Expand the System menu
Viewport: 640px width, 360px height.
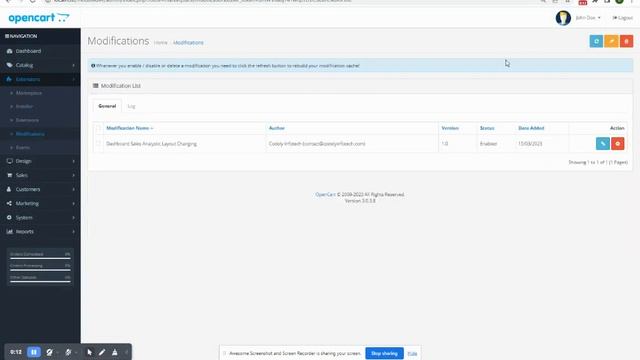[x=40, y=218]
